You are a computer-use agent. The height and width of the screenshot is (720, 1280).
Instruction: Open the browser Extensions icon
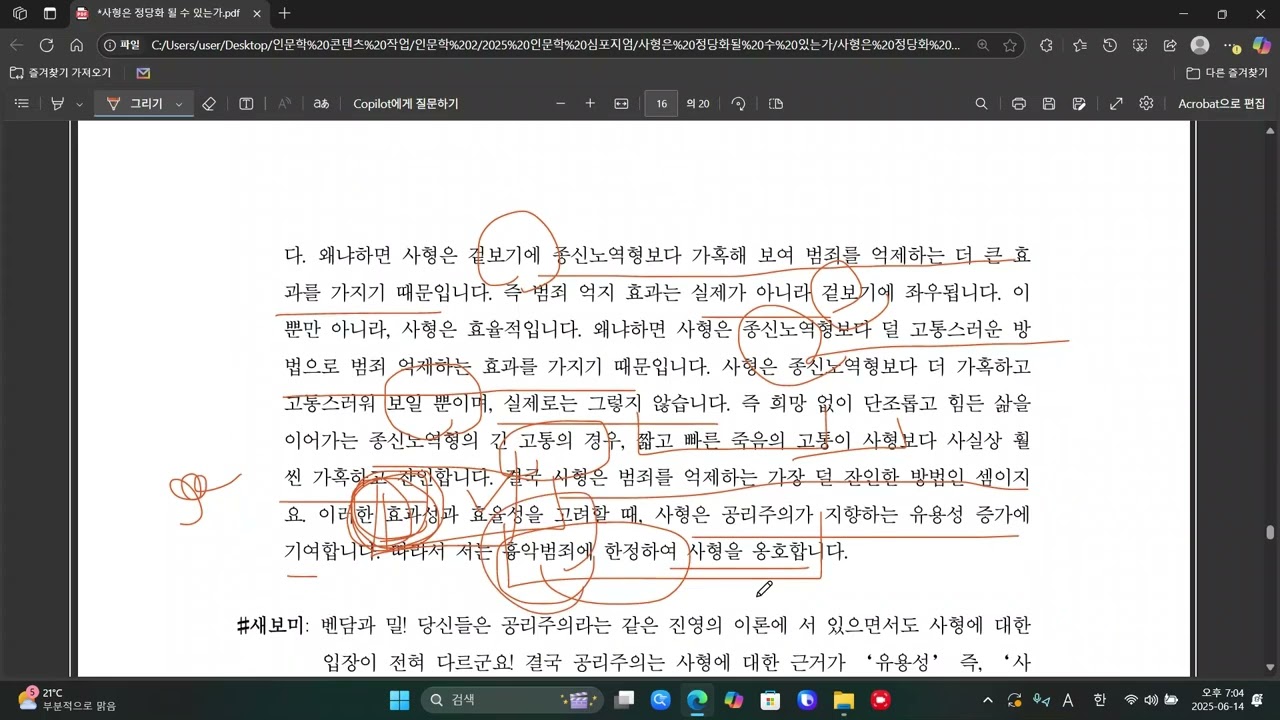click(x=1046, y=45)
